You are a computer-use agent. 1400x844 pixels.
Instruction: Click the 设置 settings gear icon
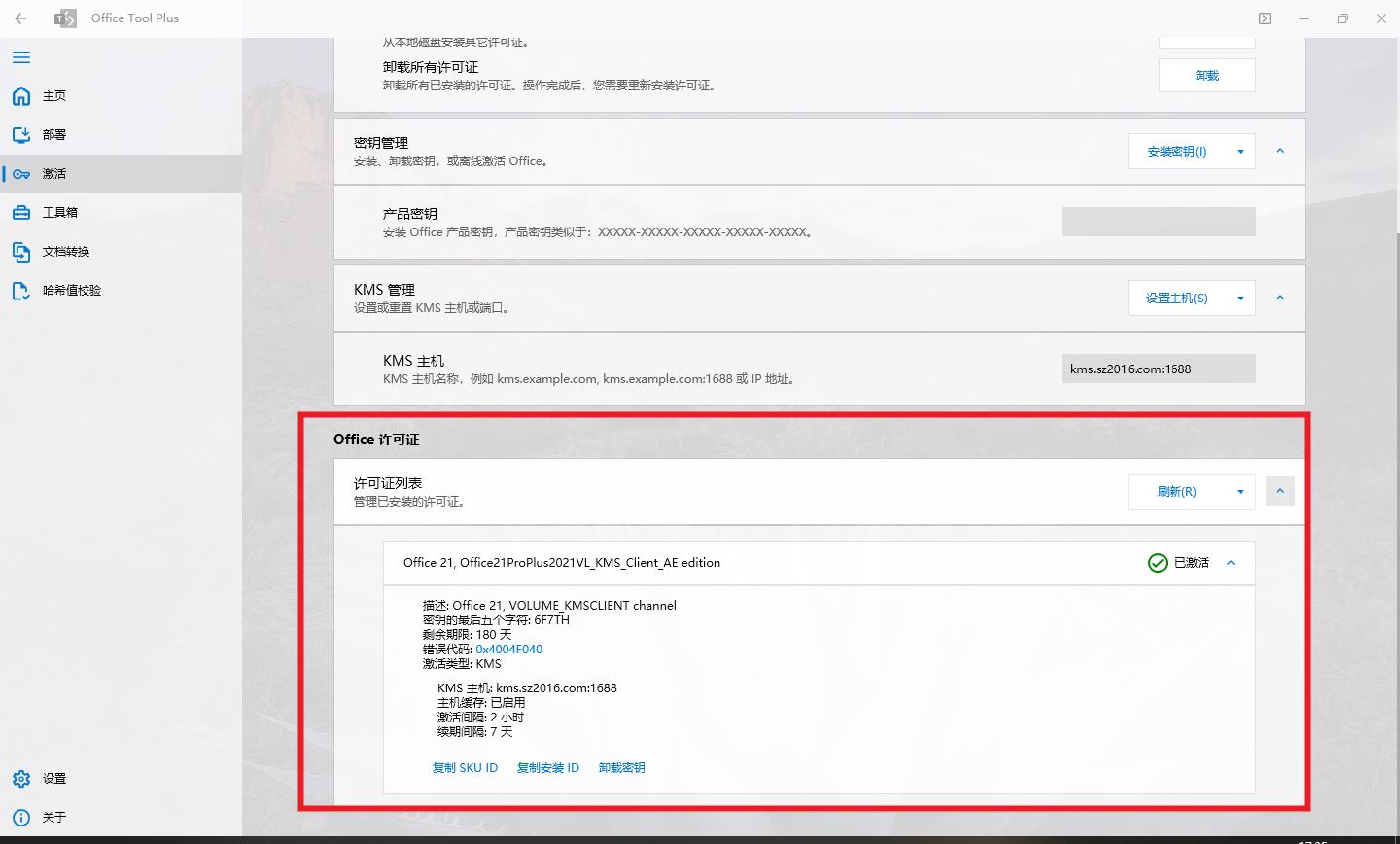click(20, 778)
